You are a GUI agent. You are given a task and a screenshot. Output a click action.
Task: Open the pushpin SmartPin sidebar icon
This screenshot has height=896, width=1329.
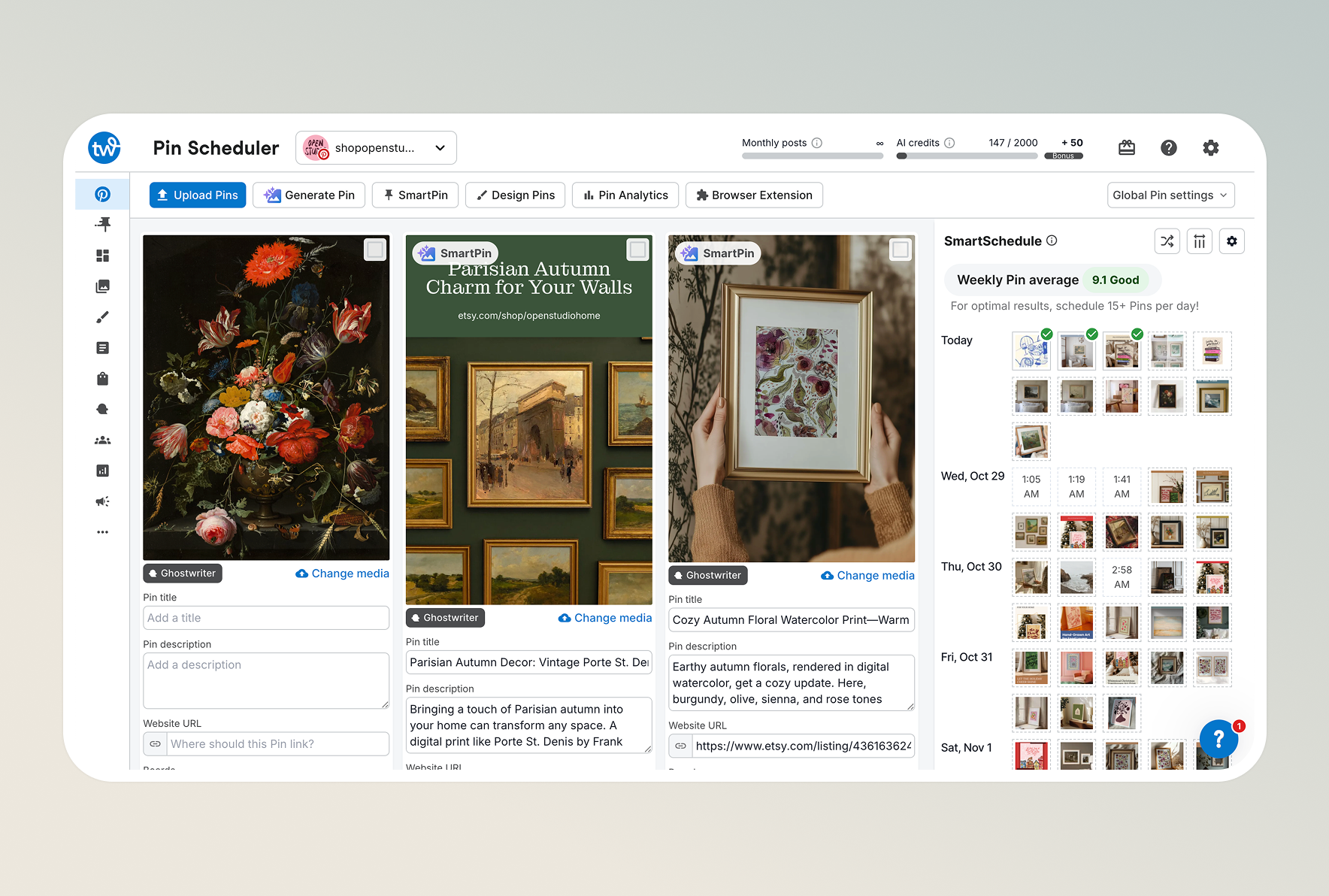103,224
